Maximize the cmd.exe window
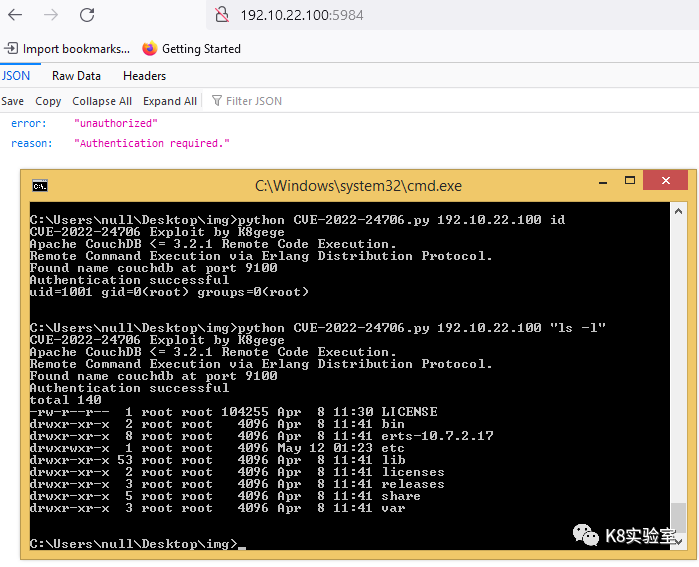The image size is (699, 567). click(629, 181)
